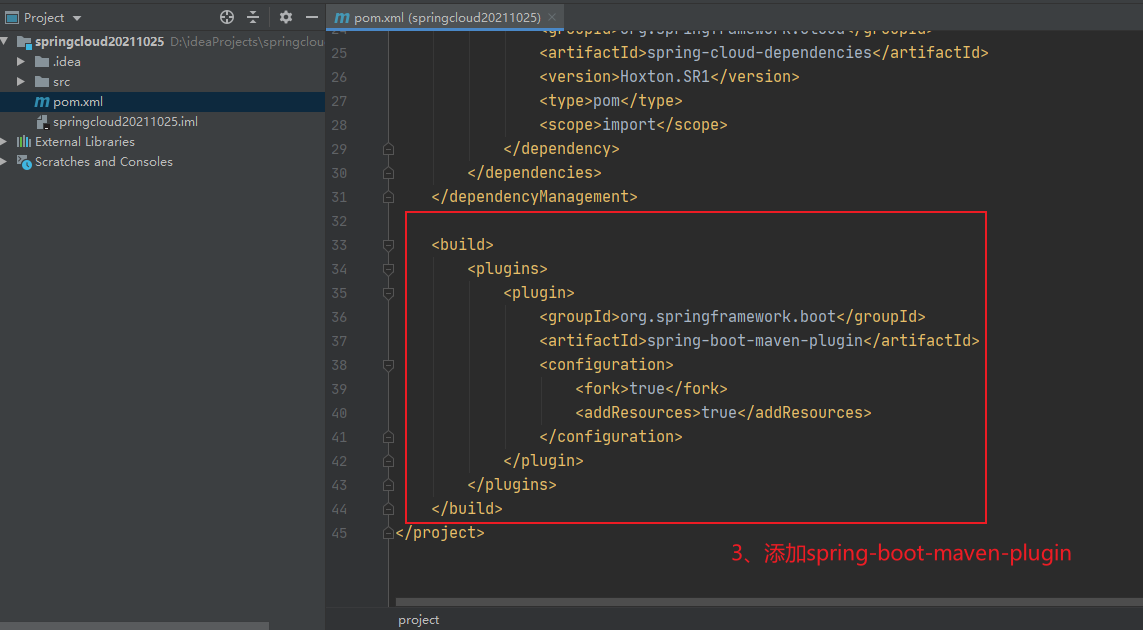The image size is (1143, 630).
Task: Select the src folder row
Action: 163,82
